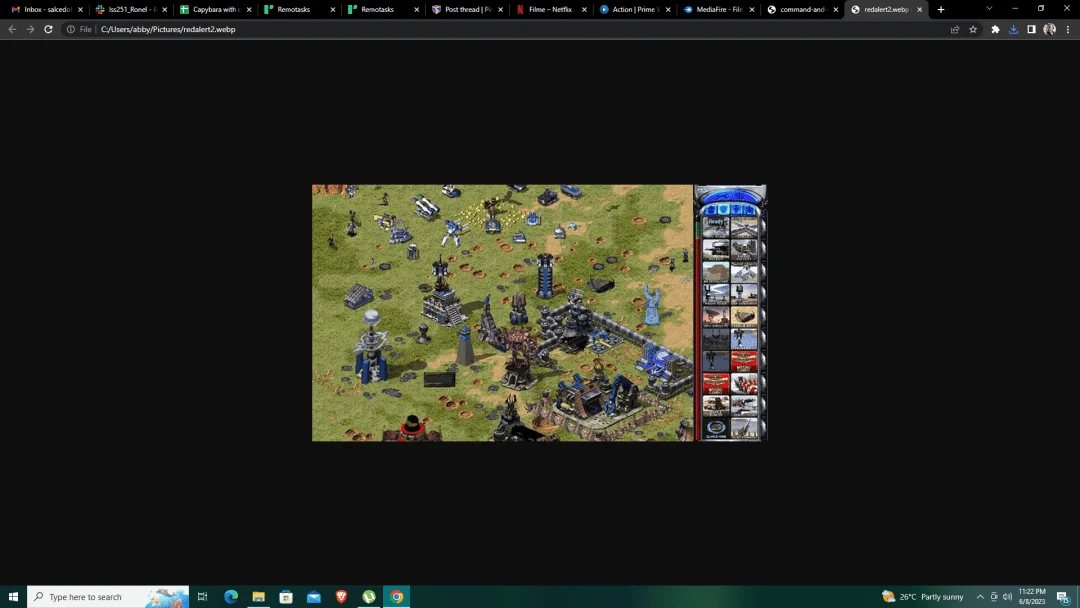Bookmark this tab with the star icon
The width and height of the screenshot is (1080, 608).
click(973, 30)
